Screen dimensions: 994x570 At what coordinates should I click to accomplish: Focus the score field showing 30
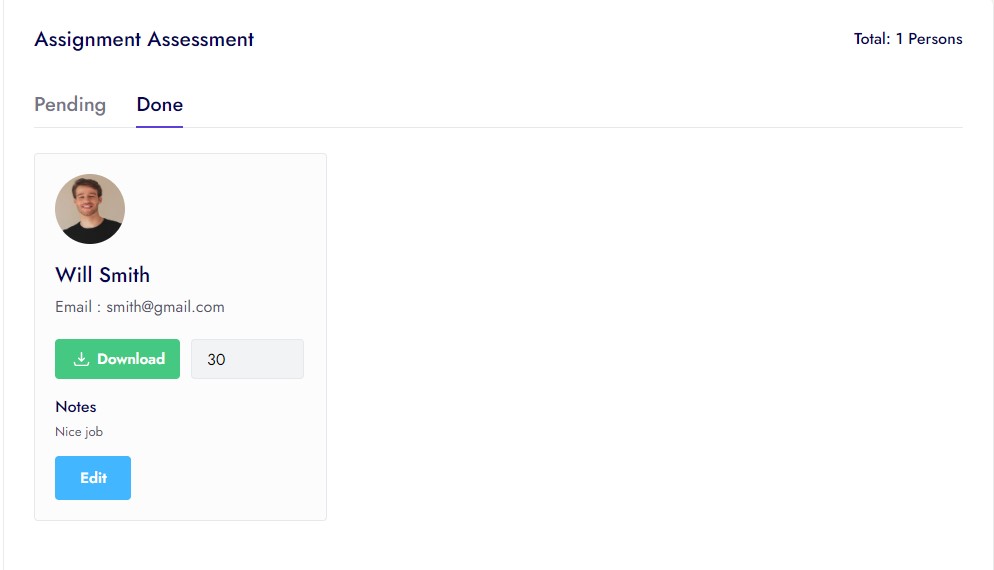pyautogui.click(x=247, y=359)
